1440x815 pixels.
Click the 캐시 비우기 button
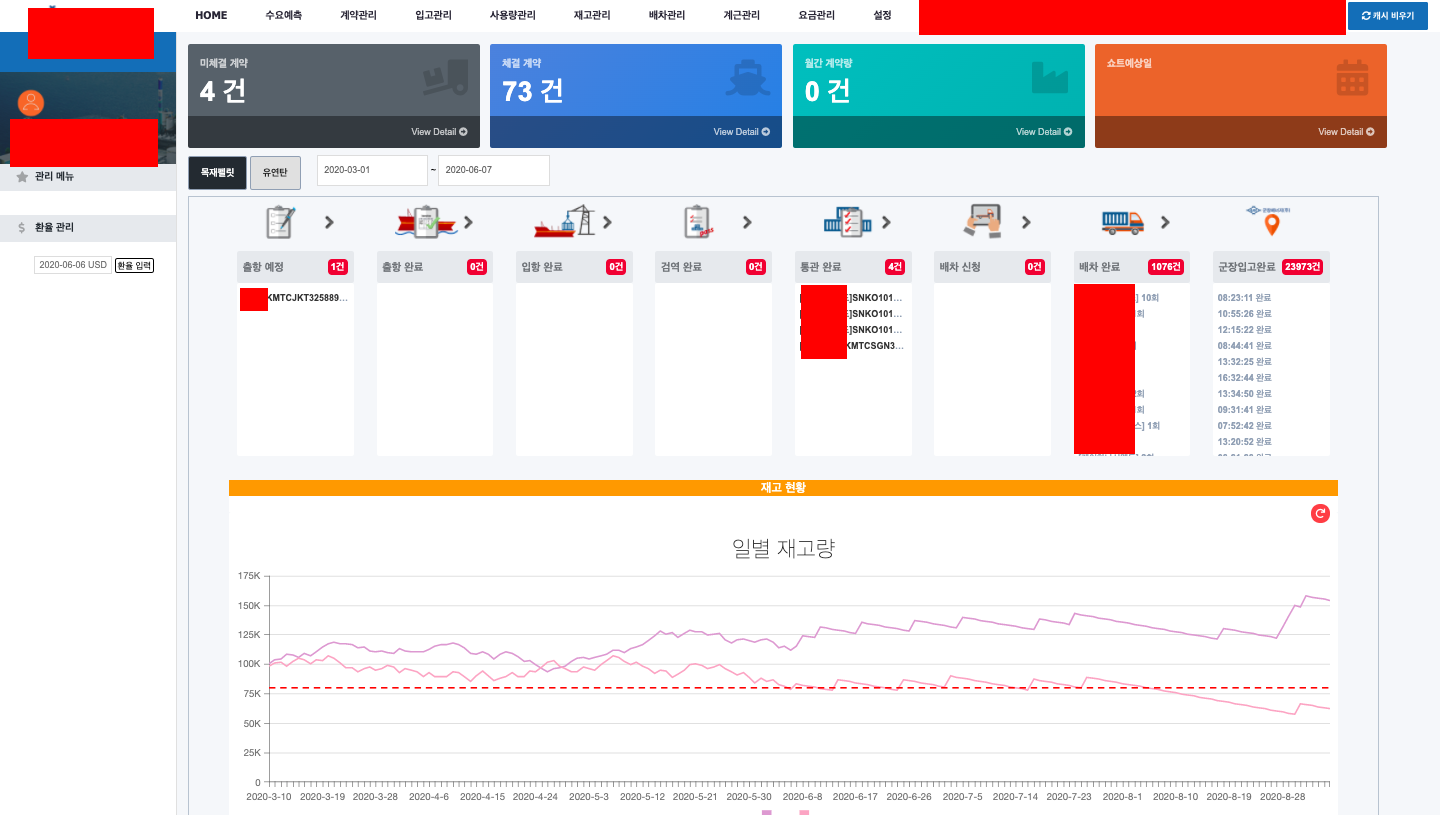[1387, 16]
